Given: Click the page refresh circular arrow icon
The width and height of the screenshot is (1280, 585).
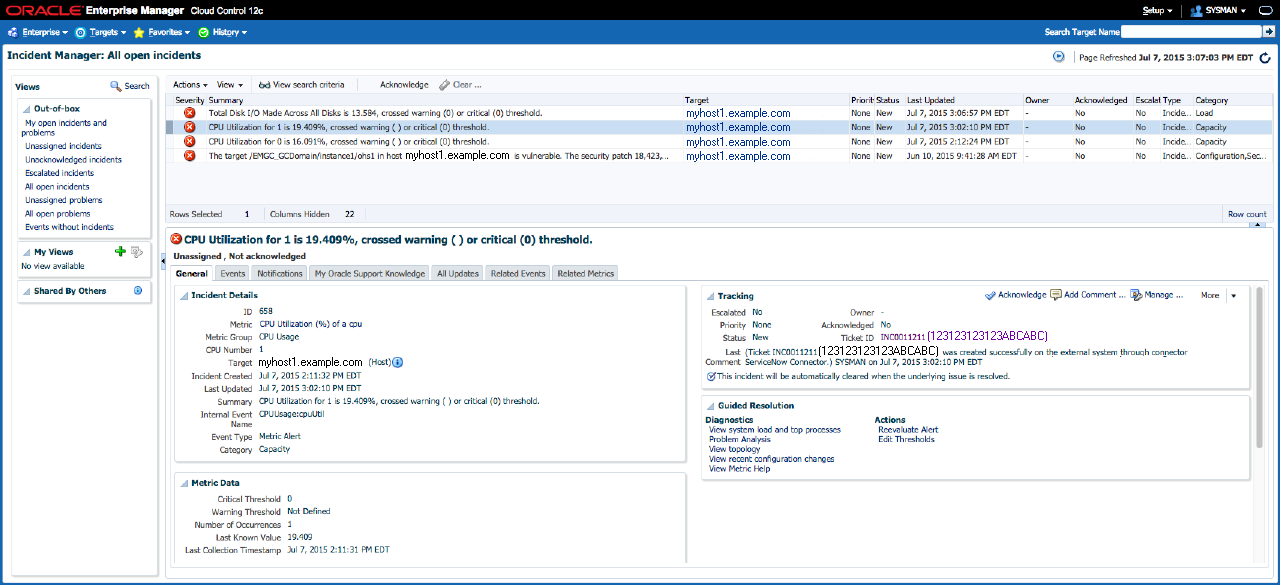Looking at the screenshot, I should click(1265, 58).
